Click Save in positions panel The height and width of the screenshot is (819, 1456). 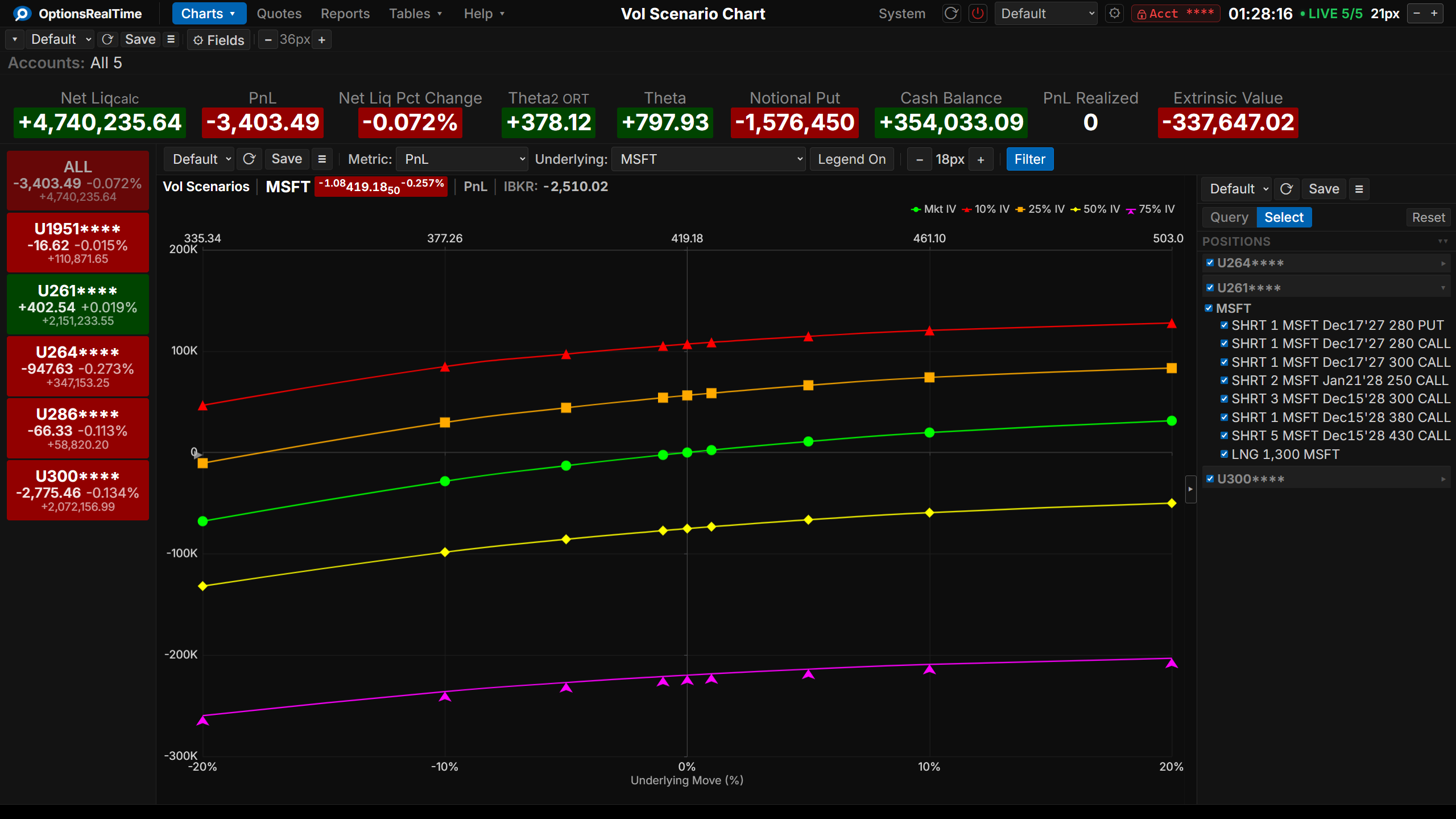click(1324, 189)
